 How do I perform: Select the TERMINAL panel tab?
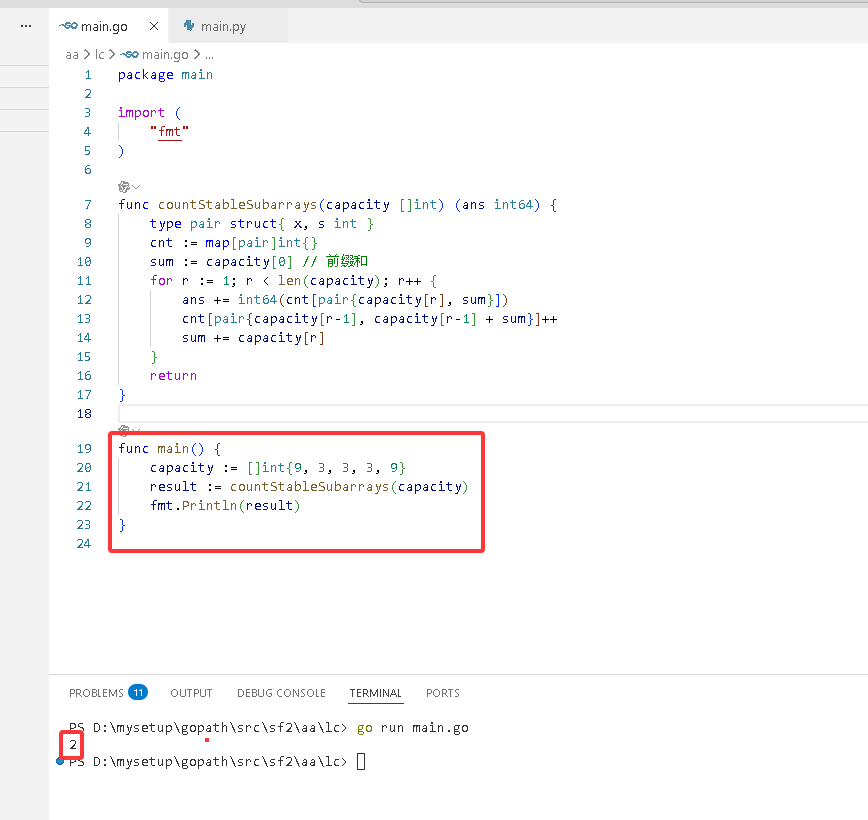pyautogui.click(x=375, y=693)
